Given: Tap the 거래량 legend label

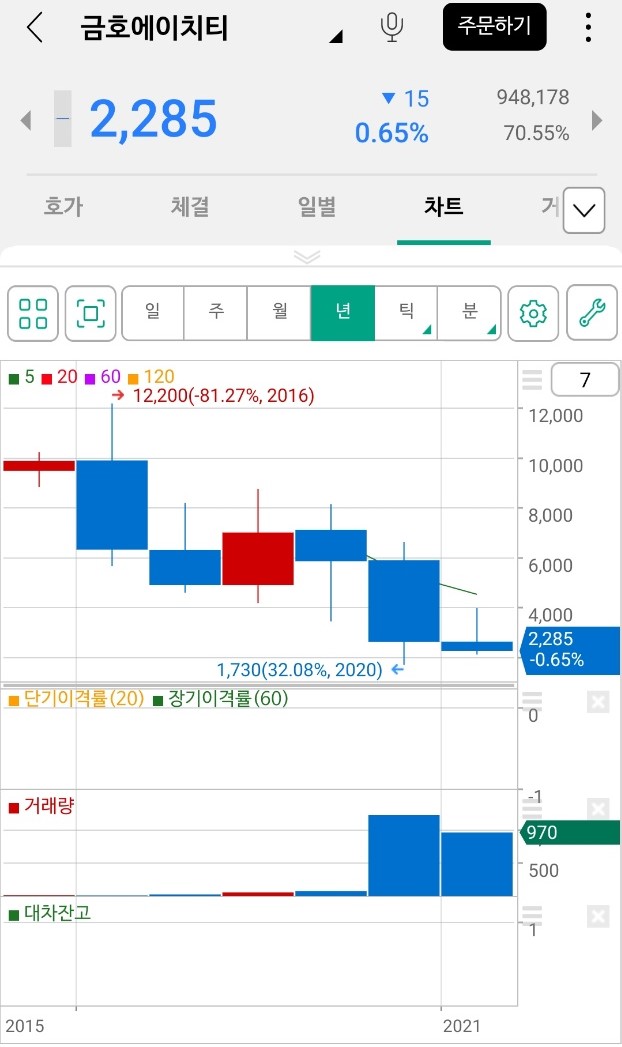Looking at the screenshot, I should click(41, 806).
